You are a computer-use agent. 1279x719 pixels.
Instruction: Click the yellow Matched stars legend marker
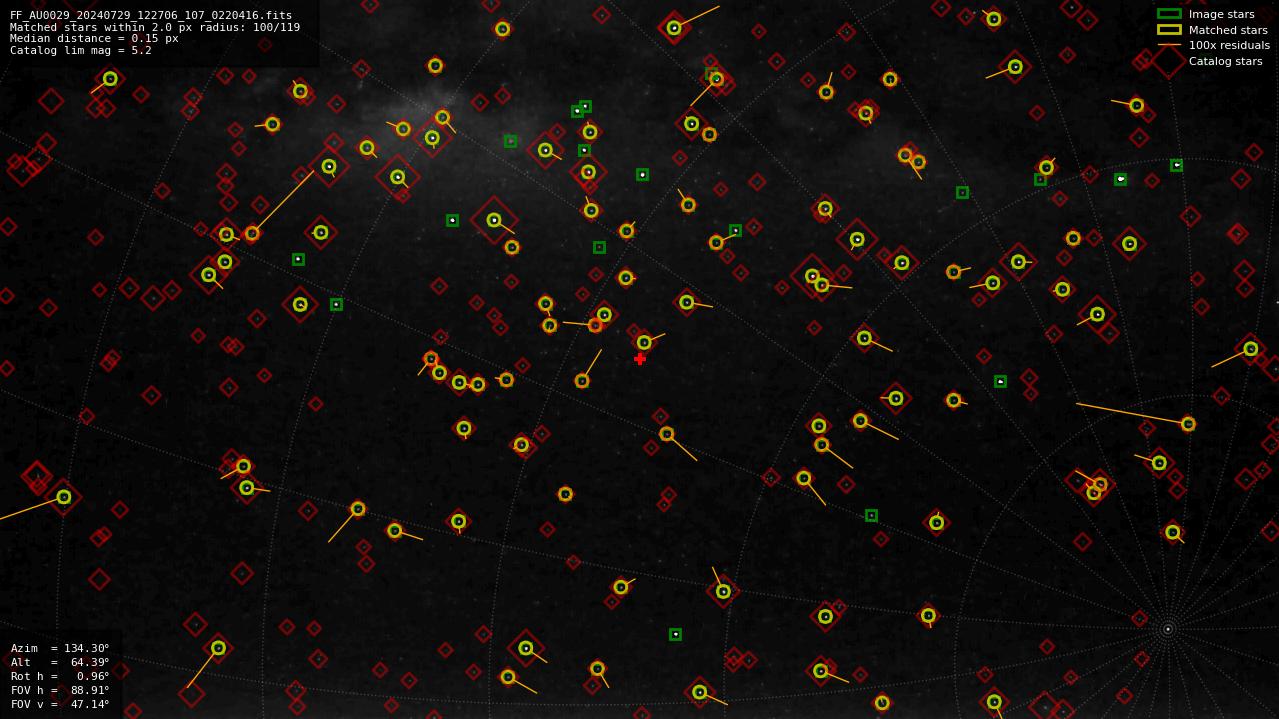[x=1169, y=30]
